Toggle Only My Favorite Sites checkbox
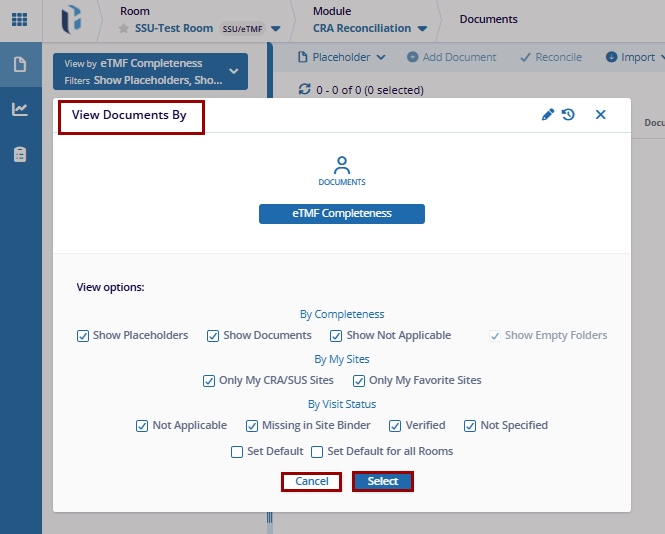The width and height of the screenshot is (665, 534). (359, 381)
